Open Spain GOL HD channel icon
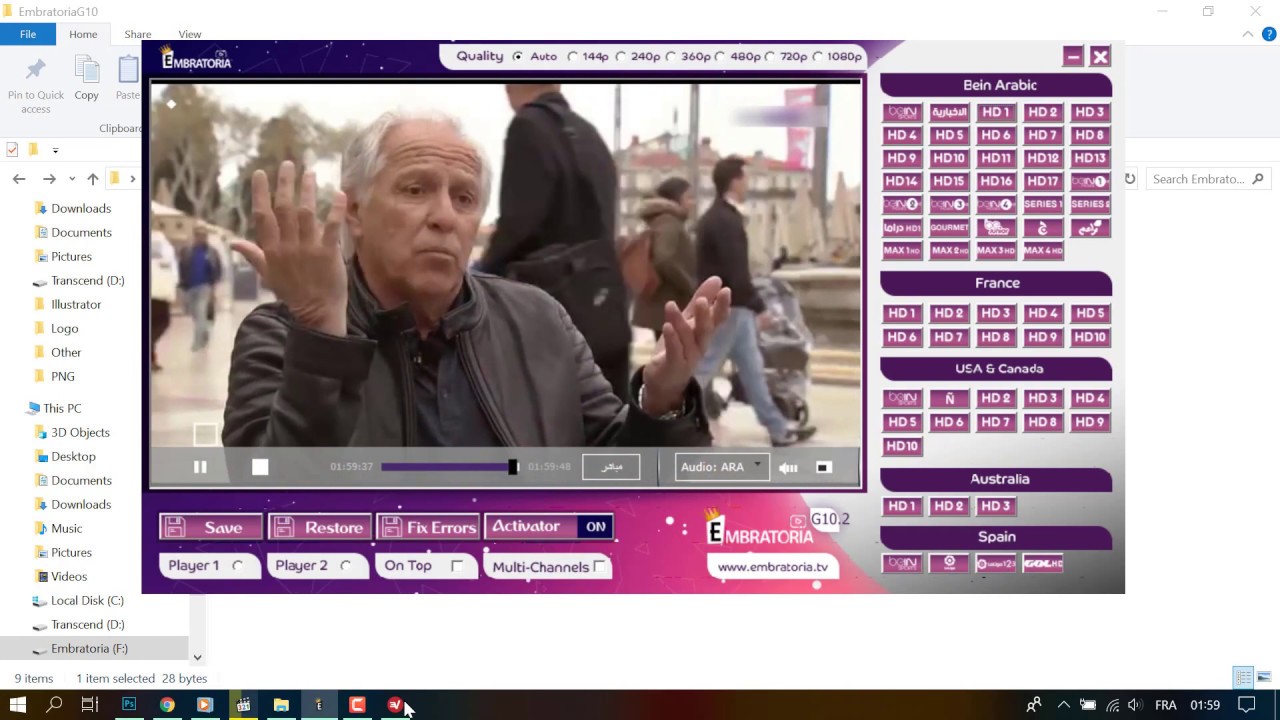The width and height of the screenshot is (1280, 720). (x=1043, y=564)
